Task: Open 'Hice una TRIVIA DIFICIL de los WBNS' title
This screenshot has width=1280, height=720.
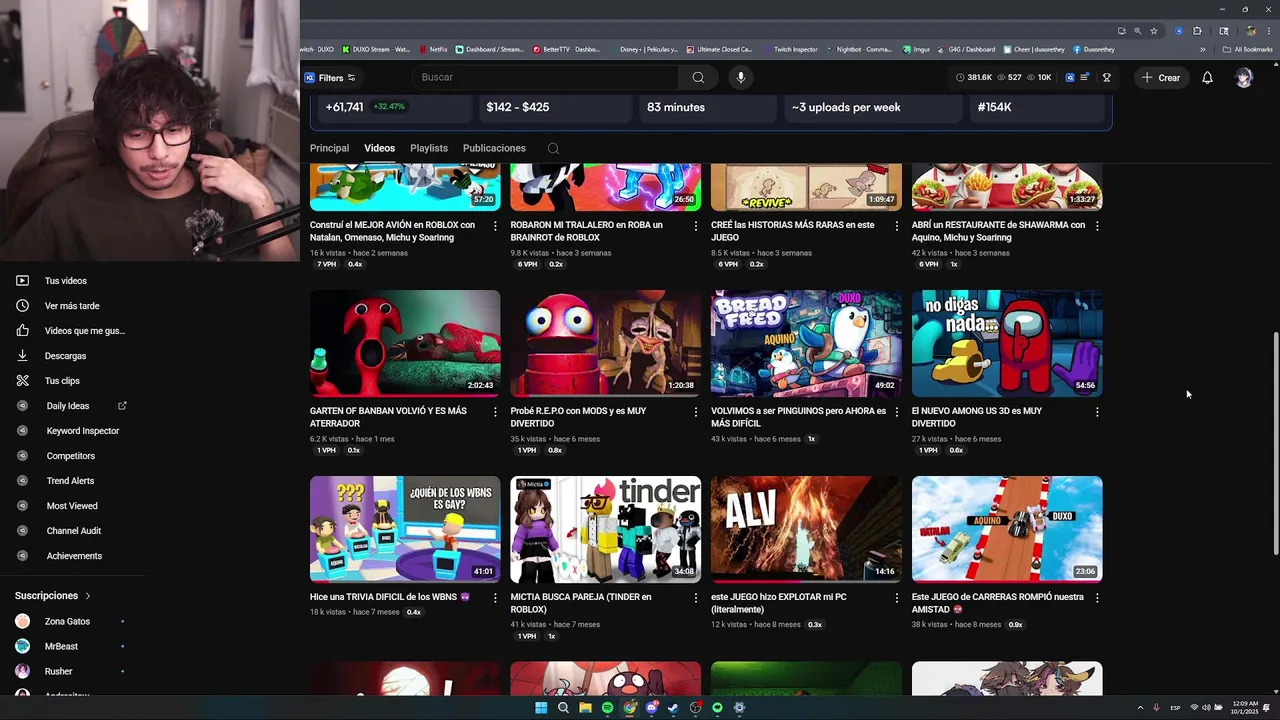Action: (390, 597)
